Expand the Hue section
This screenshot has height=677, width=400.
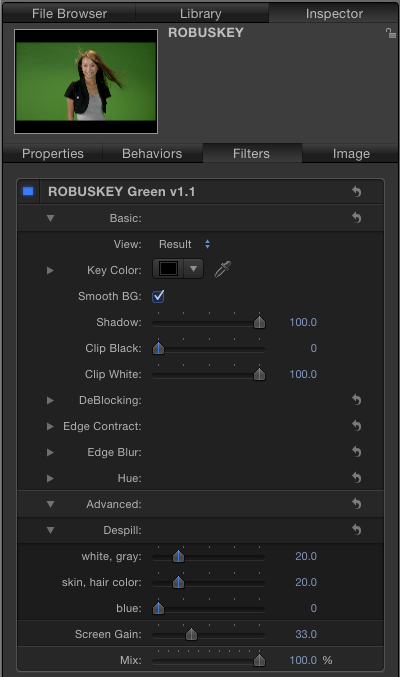(50, 478)
